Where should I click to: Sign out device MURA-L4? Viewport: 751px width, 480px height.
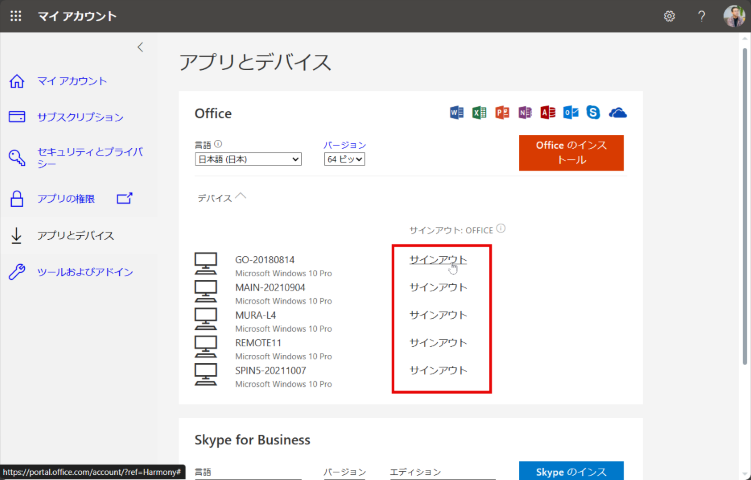pyautogui.click(x=438, y=315)
